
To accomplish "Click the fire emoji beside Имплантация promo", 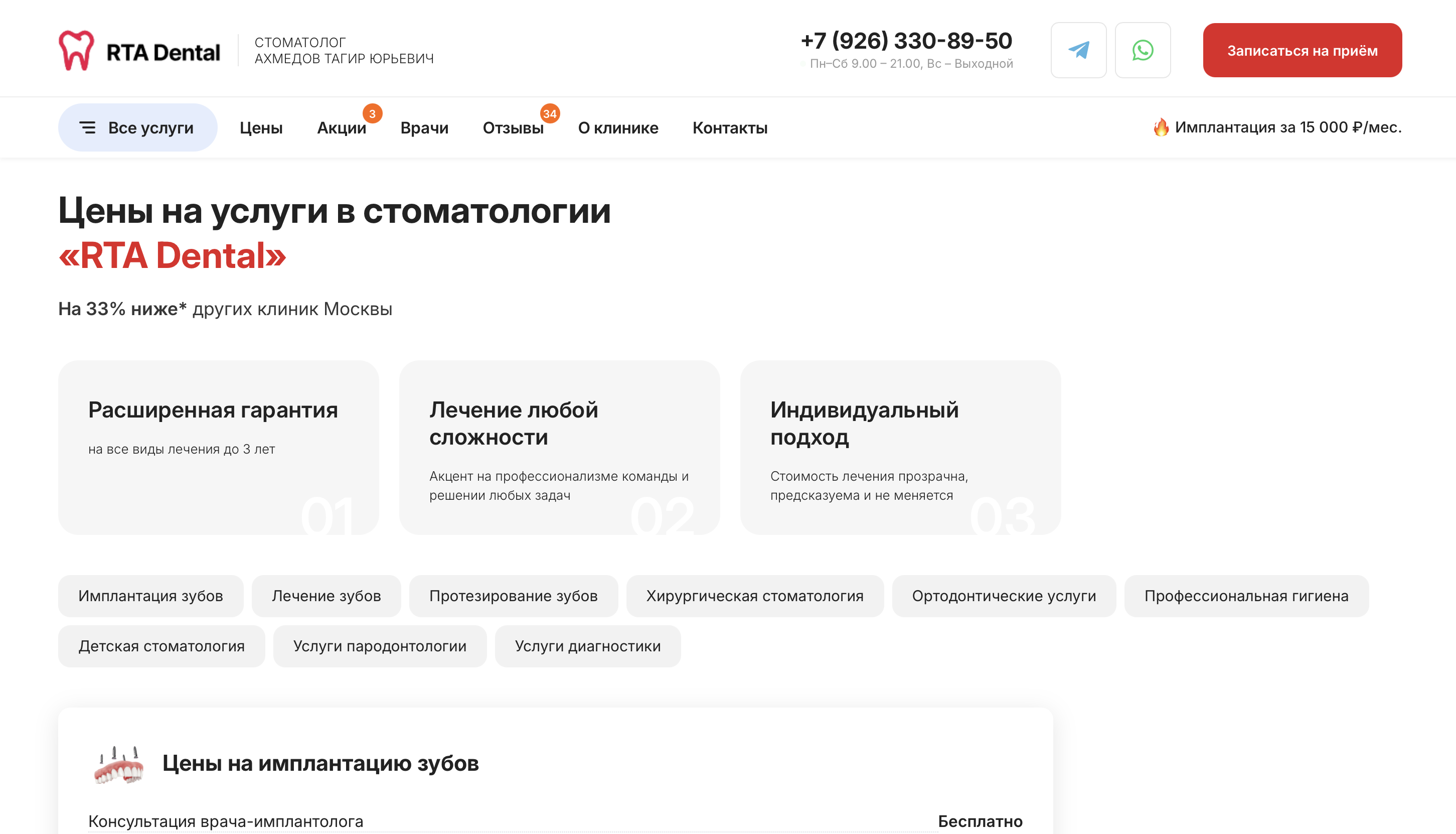I will click(1161, 127).
